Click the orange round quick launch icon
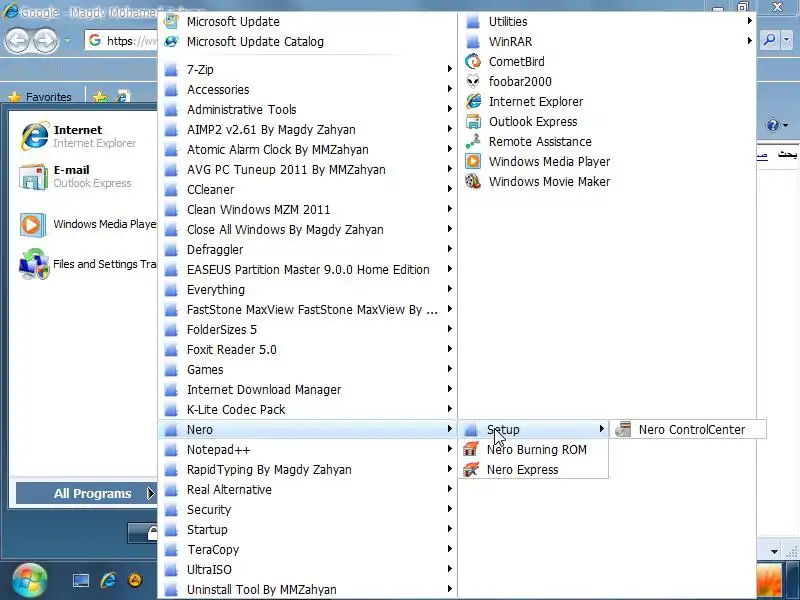The image size is (800, 600). pos(135,580)
